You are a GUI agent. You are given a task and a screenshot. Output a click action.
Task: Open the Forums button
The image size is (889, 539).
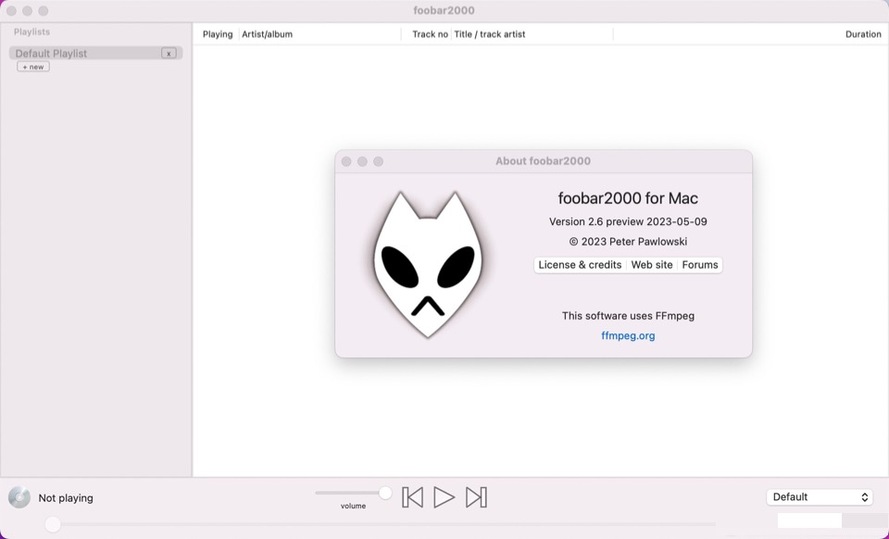[x=700, y=265]
